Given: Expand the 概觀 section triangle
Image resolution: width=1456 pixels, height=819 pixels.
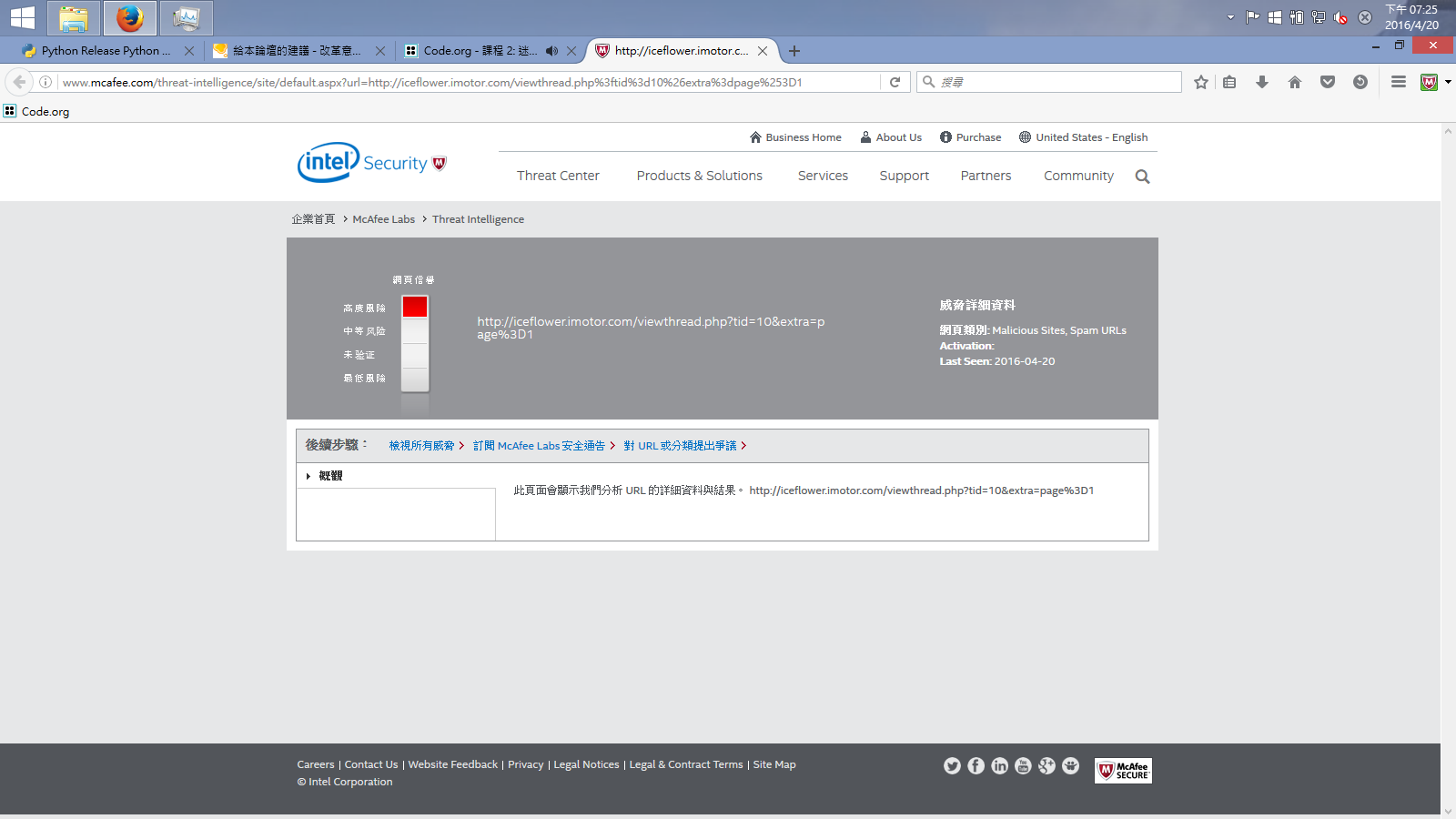Looking at the screenshot, I should pyautogui.click(x=308, y=476).
